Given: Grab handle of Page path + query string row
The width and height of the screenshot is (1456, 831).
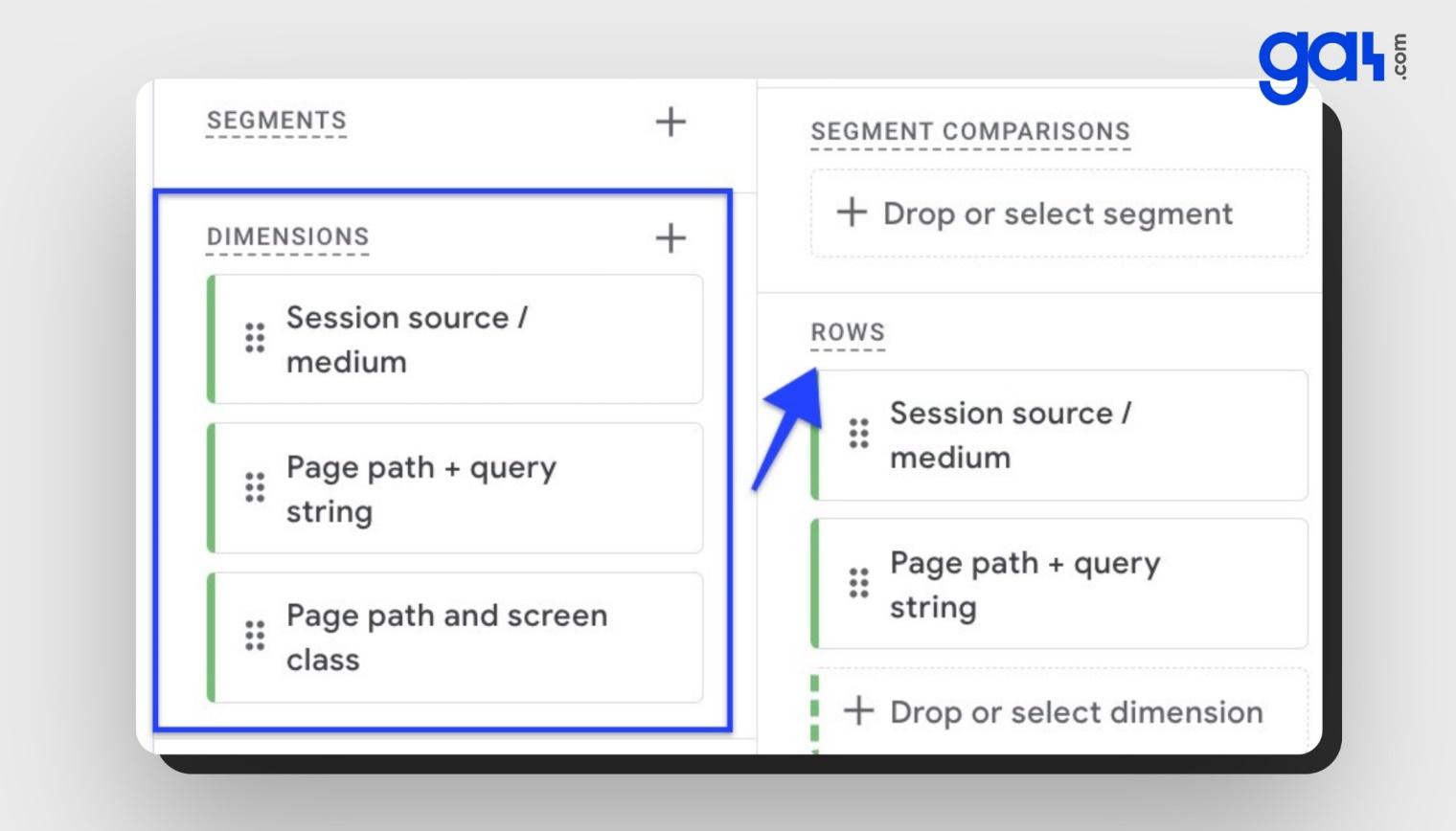Looking at the screenshot, I should pos(859,583).
